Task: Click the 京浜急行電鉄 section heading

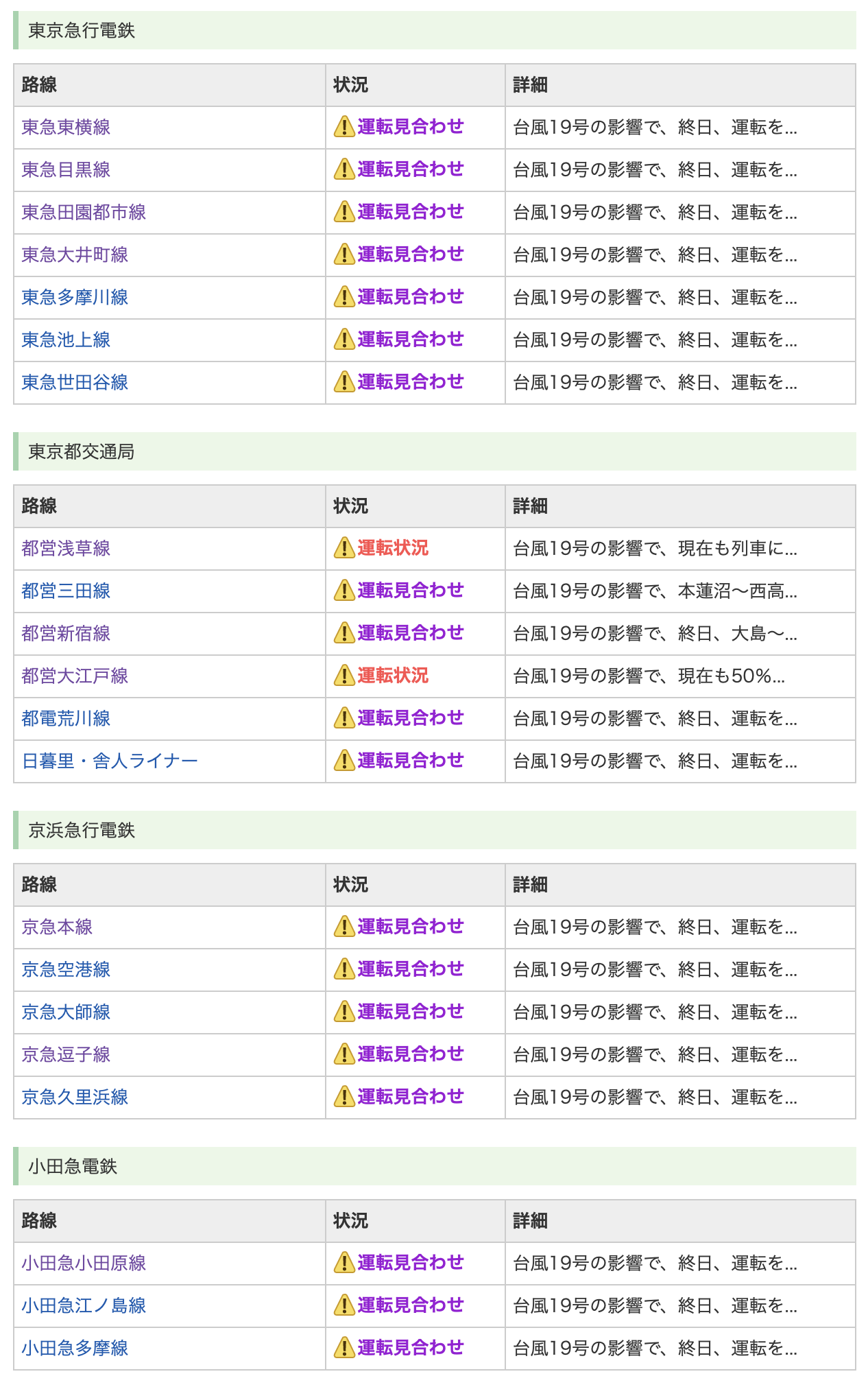Action: tap(435, 830)
